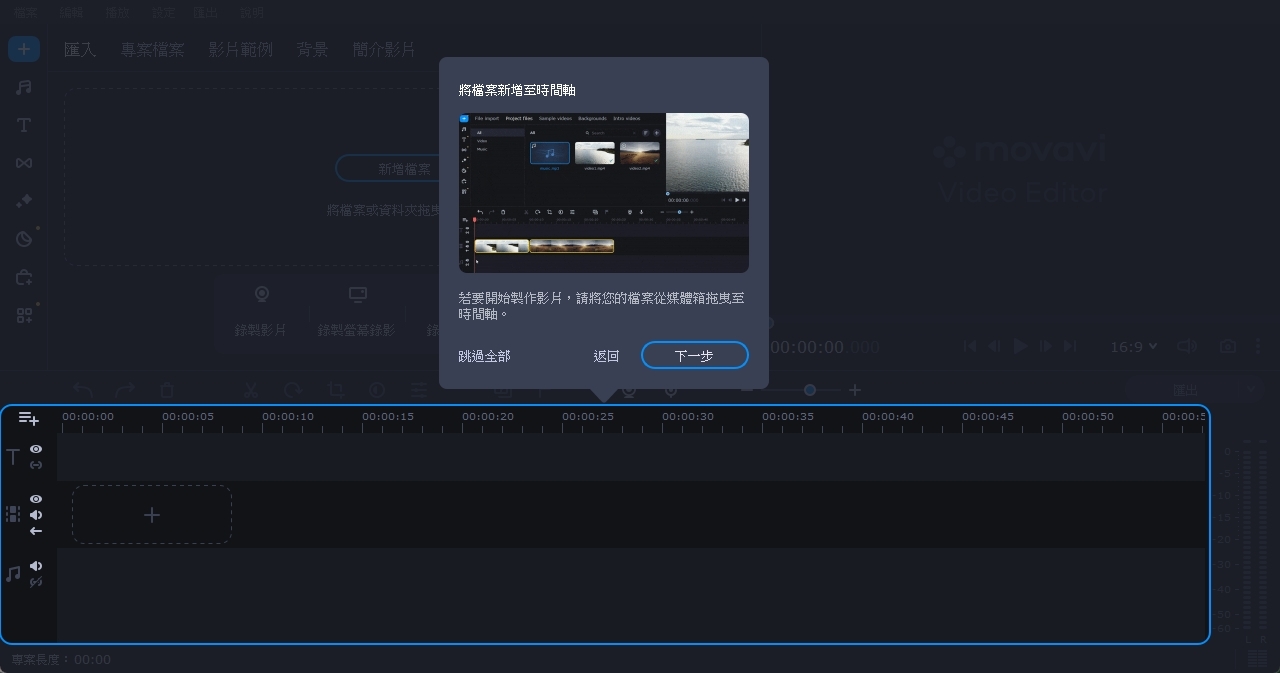Open the three-dot more options menu in preview
The height and width of the screenshot is (673, 1280).
pyautogui.click(x=1258, y=346)
